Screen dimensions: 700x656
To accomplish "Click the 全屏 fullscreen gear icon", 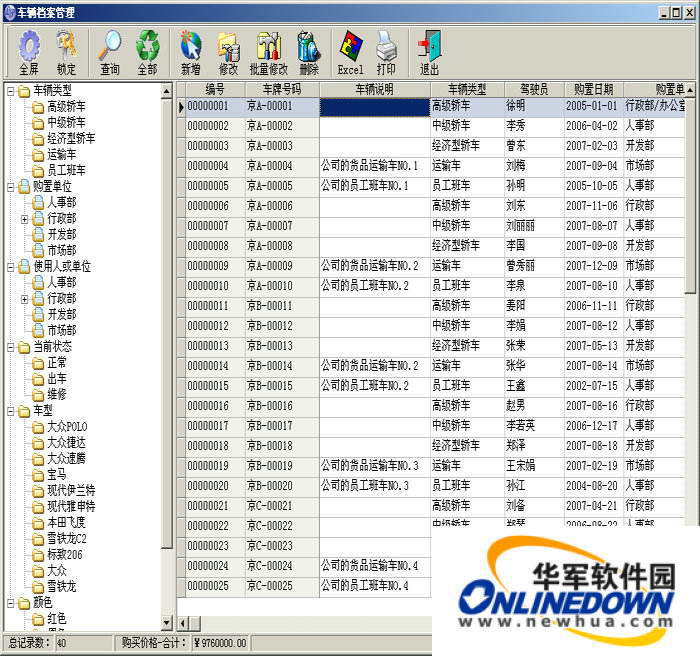I will (29, 53).
